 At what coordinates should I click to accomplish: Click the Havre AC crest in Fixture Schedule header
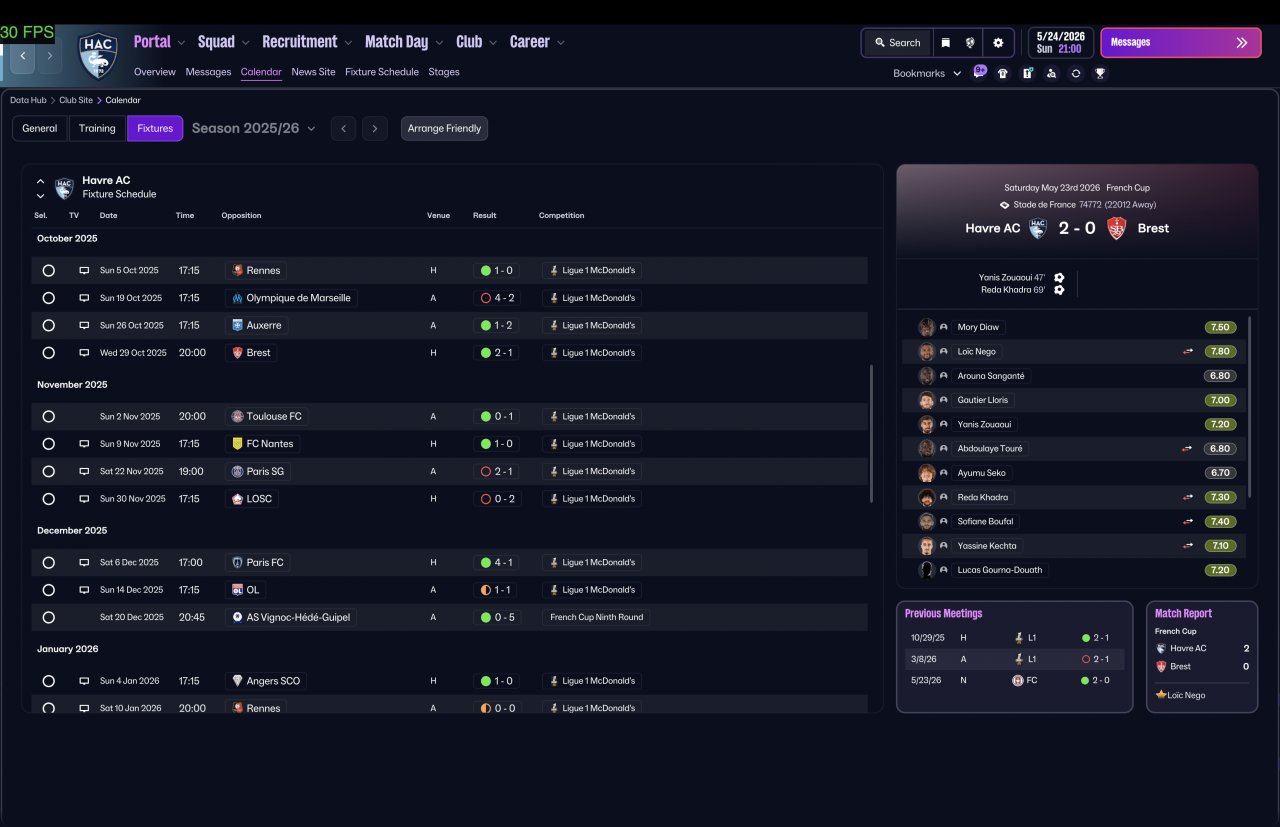click(64, 187)
